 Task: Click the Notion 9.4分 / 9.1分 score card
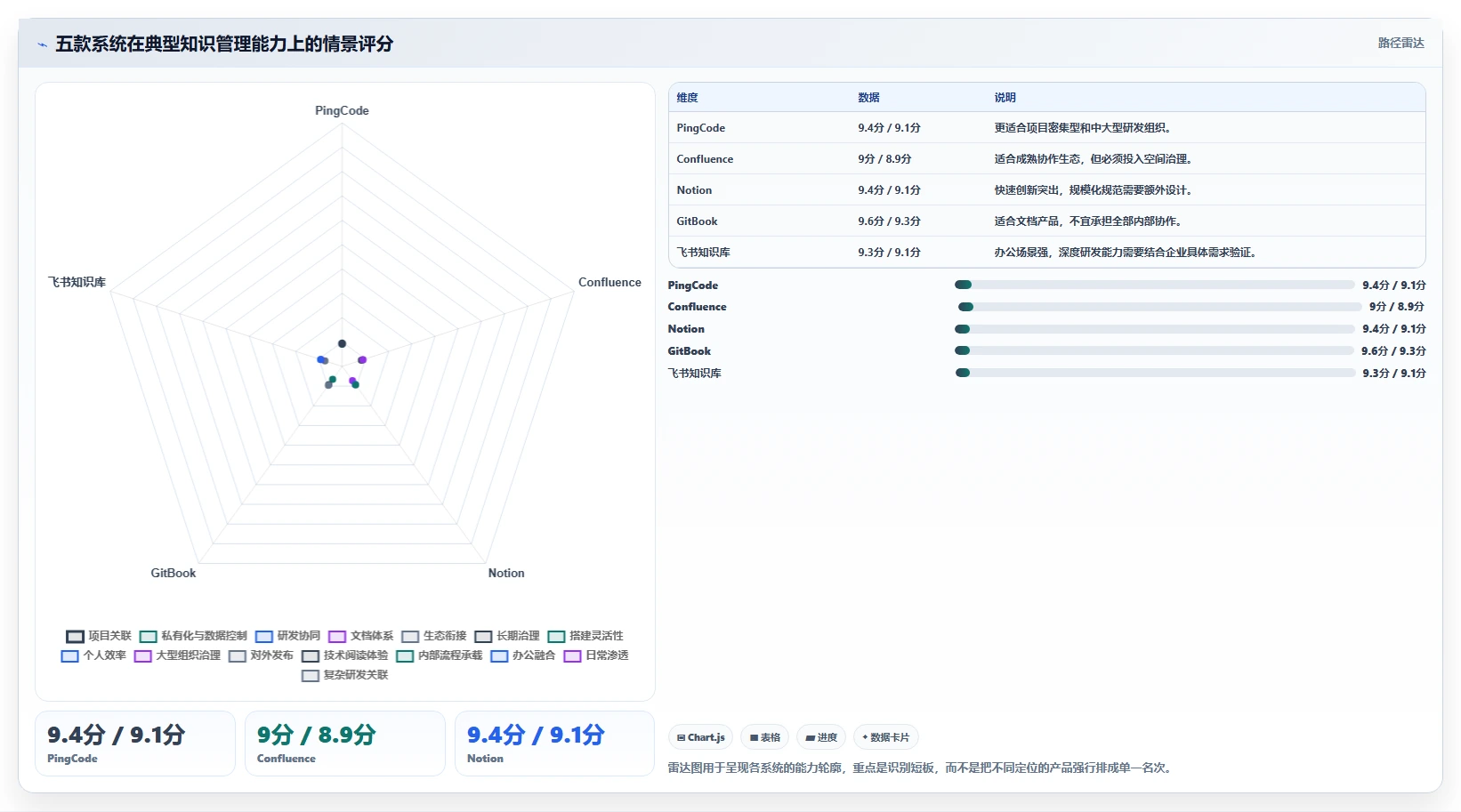(x=555, y=744)
